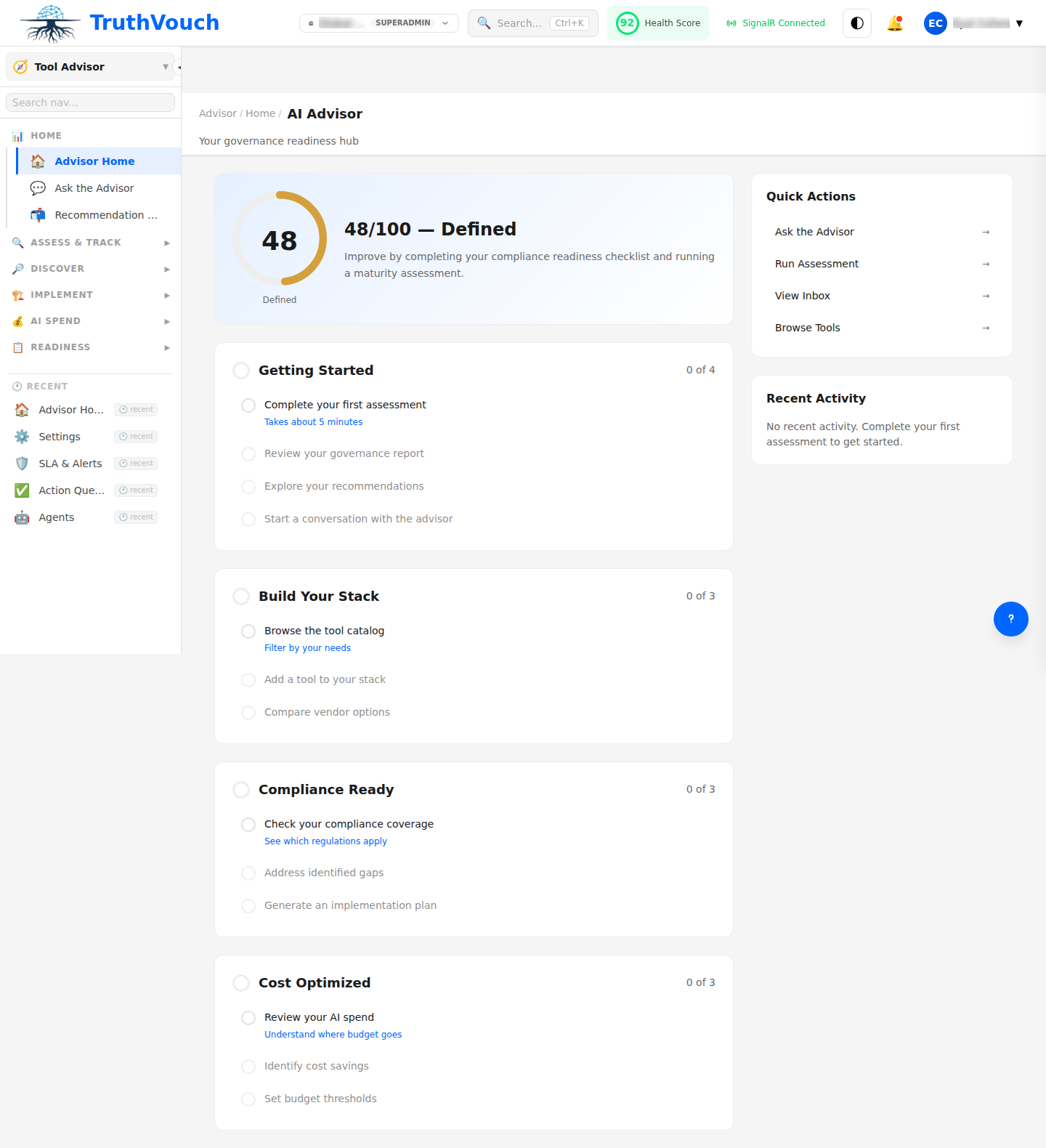Open the user account menu arrow
The height and width of the screenshot is (1148, 1046).
[x=1019, y=23]
